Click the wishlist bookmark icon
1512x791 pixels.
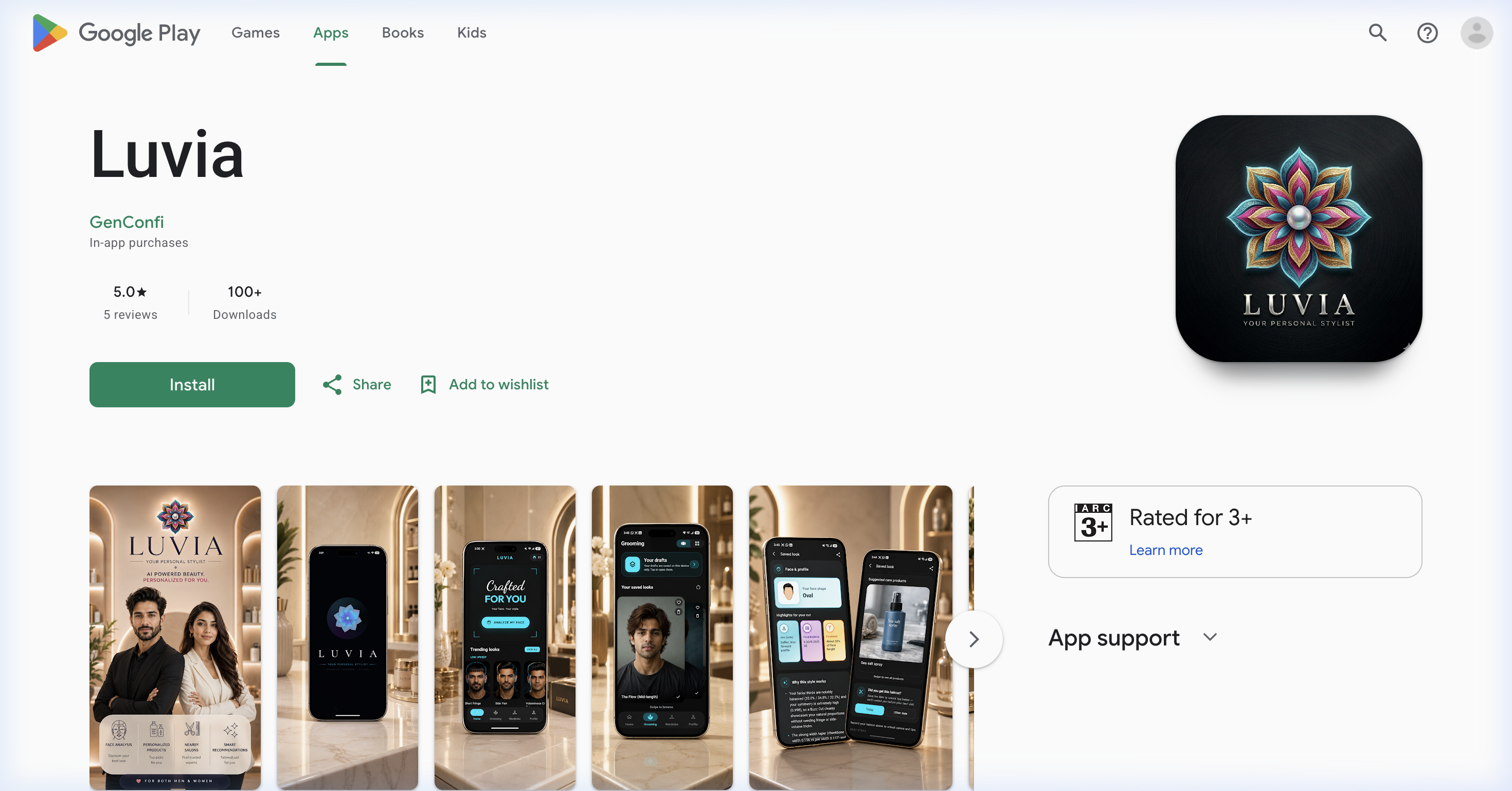(428, 385)
